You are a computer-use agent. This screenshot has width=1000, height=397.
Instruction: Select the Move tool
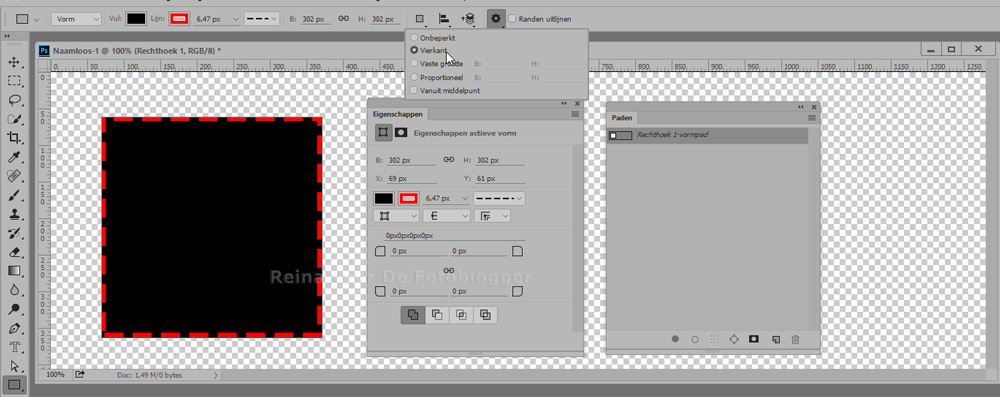coord(14,63)
